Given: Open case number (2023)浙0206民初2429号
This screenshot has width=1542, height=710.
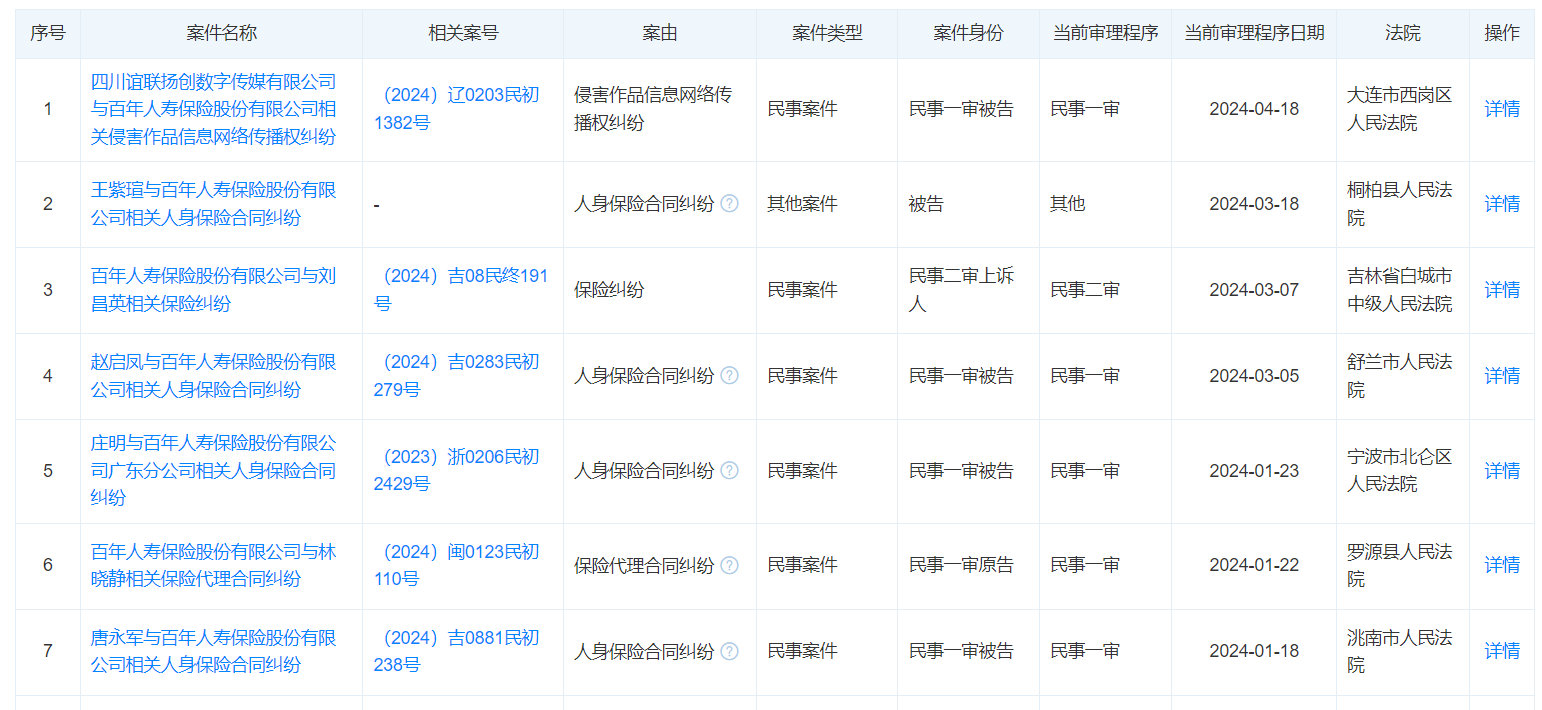Looking at the screenshot, I should pyautogui.click(x=457, y=470).
